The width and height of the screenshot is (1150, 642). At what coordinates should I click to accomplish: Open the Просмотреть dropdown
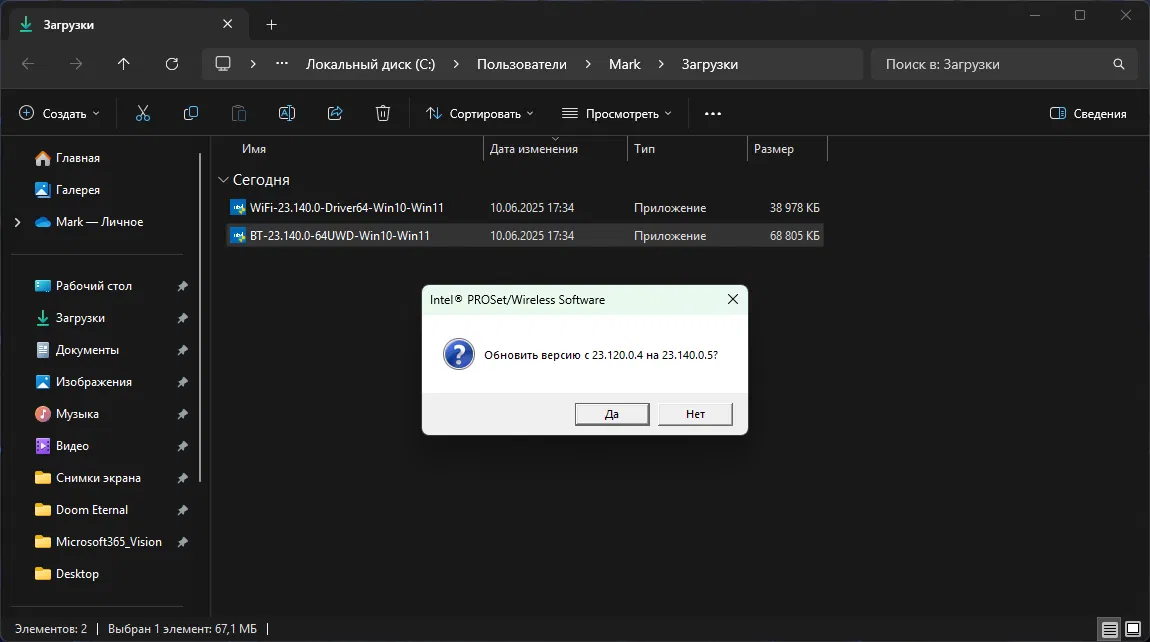617,114
